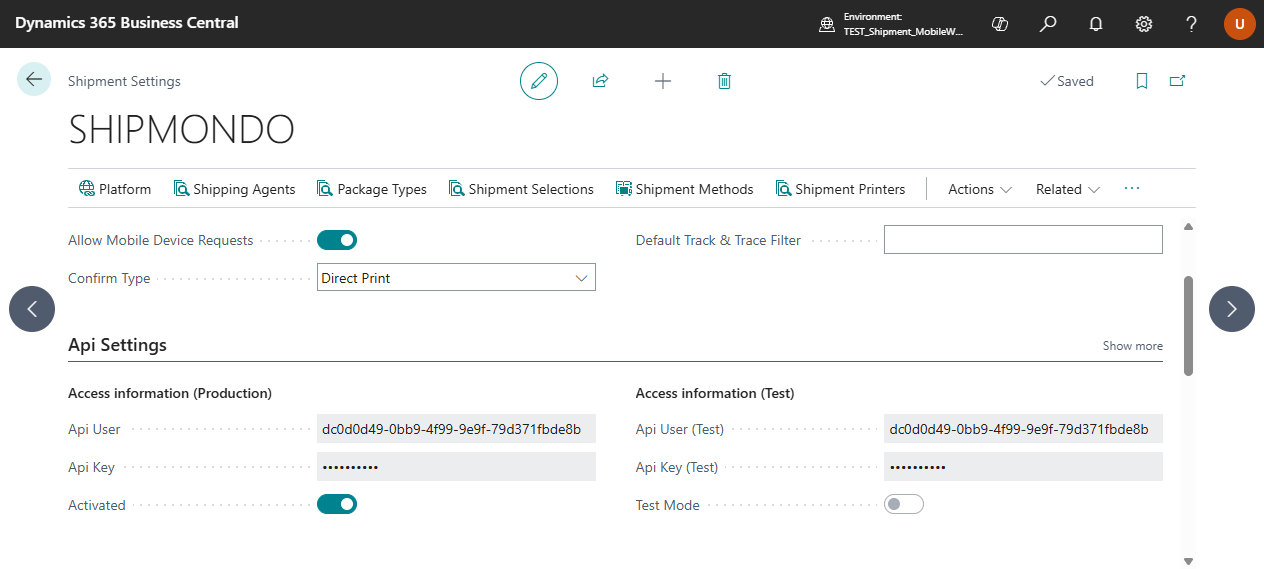Click Dynamics 365 Business Central title
Image resolution: width=1264 pixels, height=569 pixels.
[127, 22]
